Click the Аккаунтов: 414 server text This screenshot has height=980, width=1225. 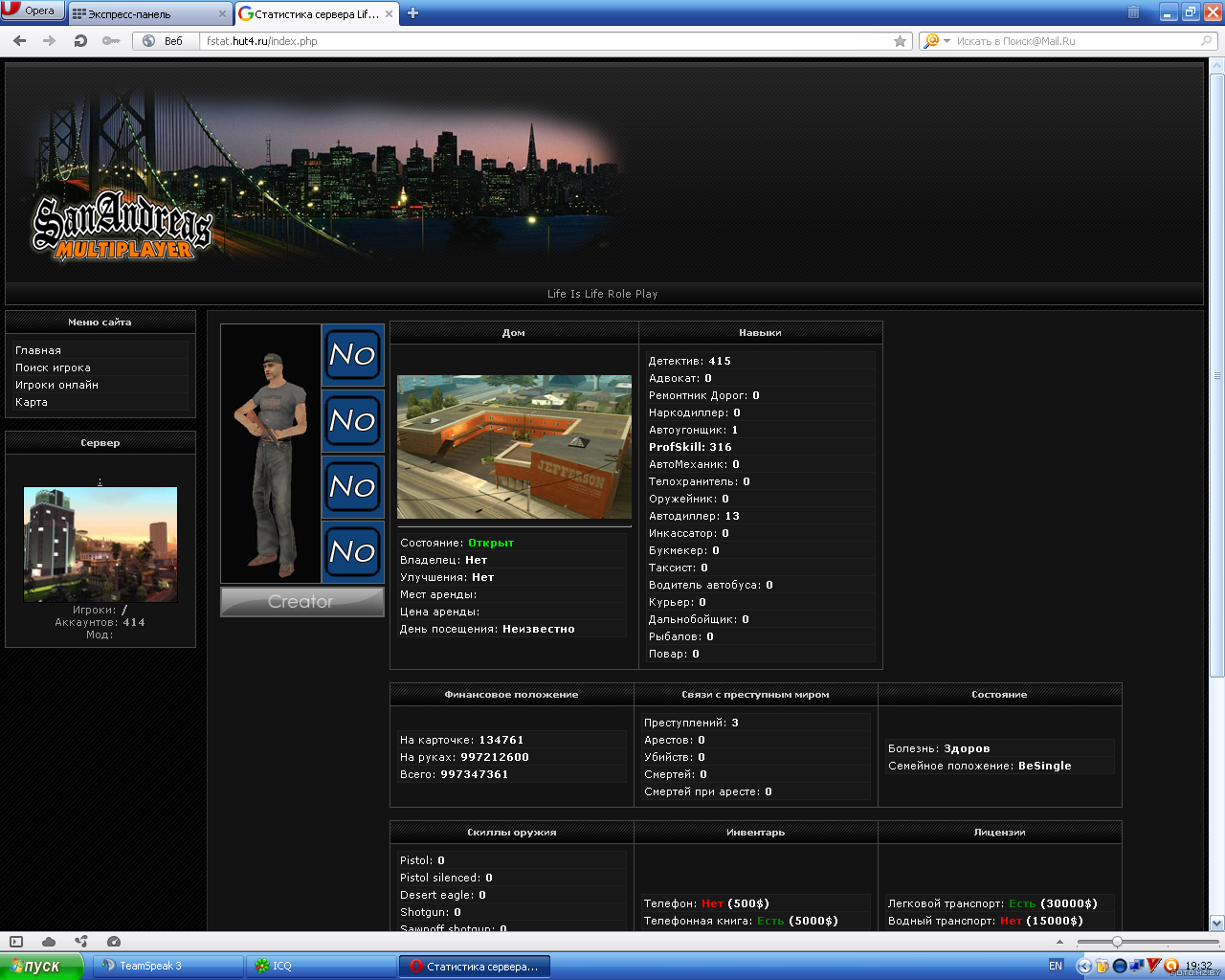100,622
